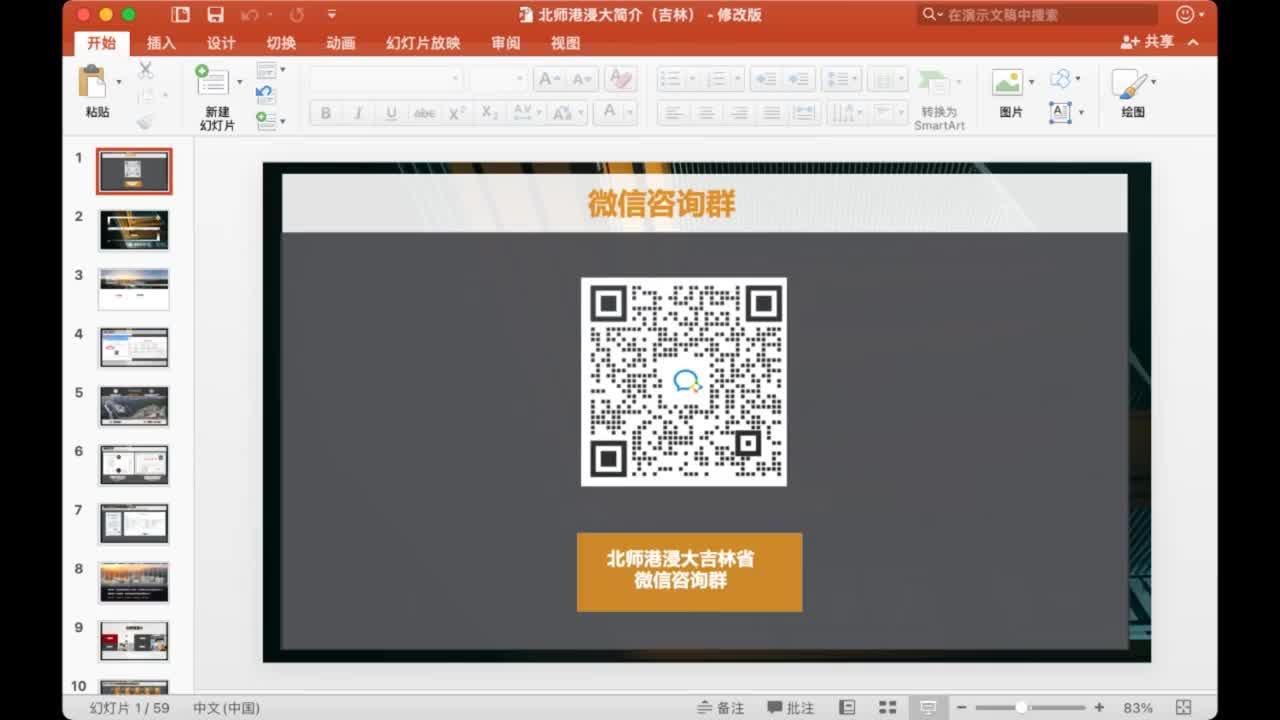
Task: Justify text alignment
Action: click(x=771, y=113)
